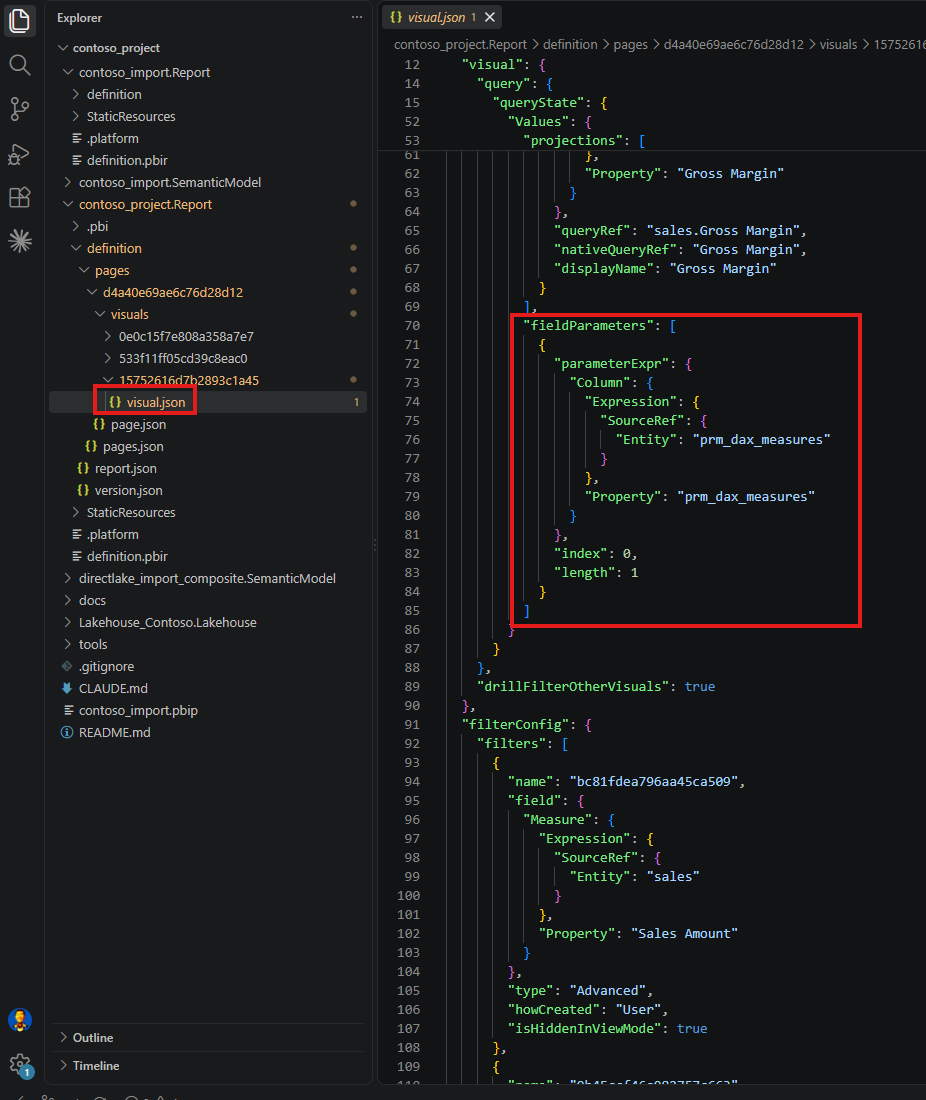The image size is (926, 1100).
Task: Collapse the pages folder
Action: click(x=112, y=270)
